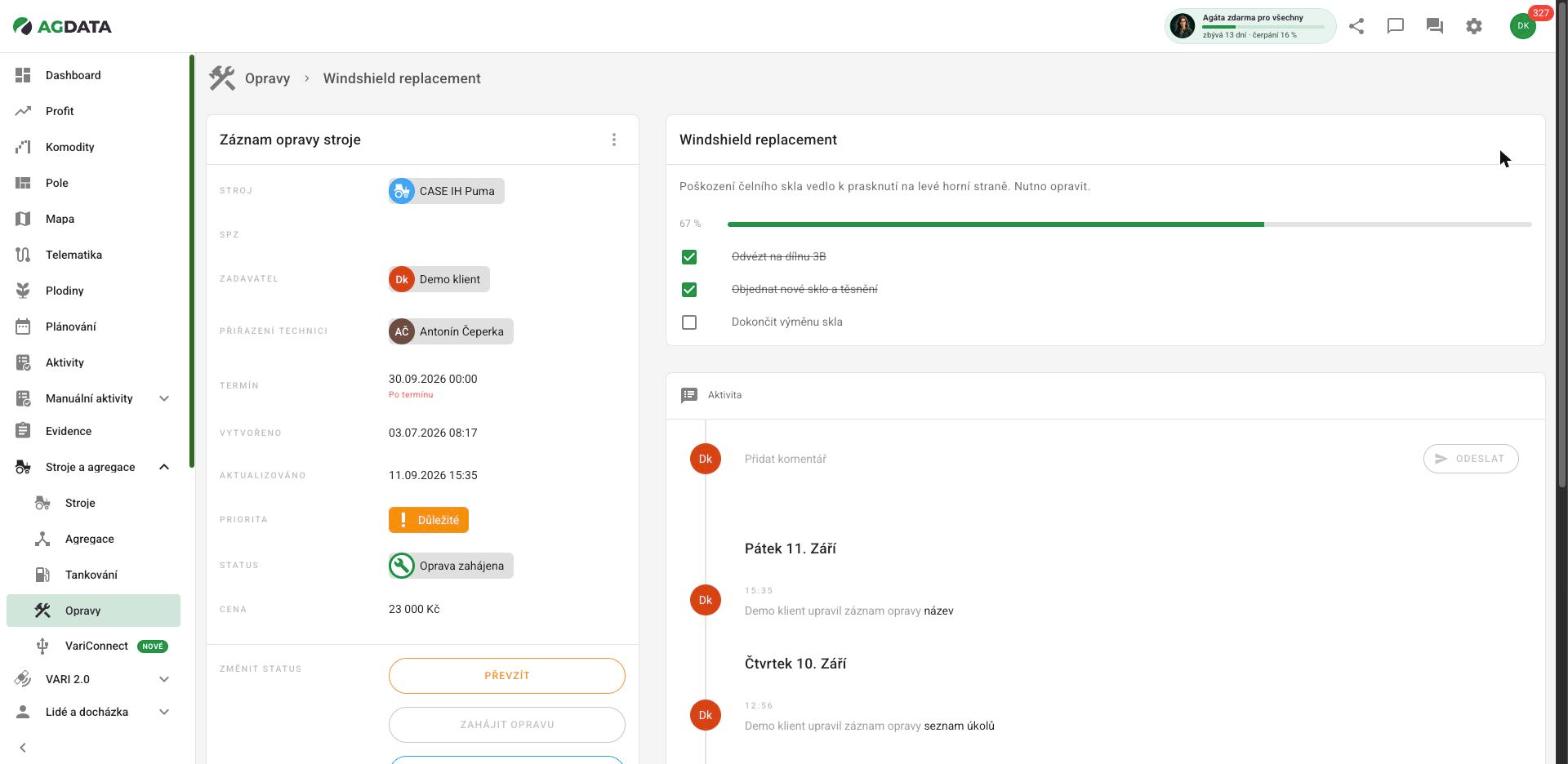This screenshot has height=764, width=1568.
Task: Click the Telematika icon in sidebar
Action: (23, 255)
